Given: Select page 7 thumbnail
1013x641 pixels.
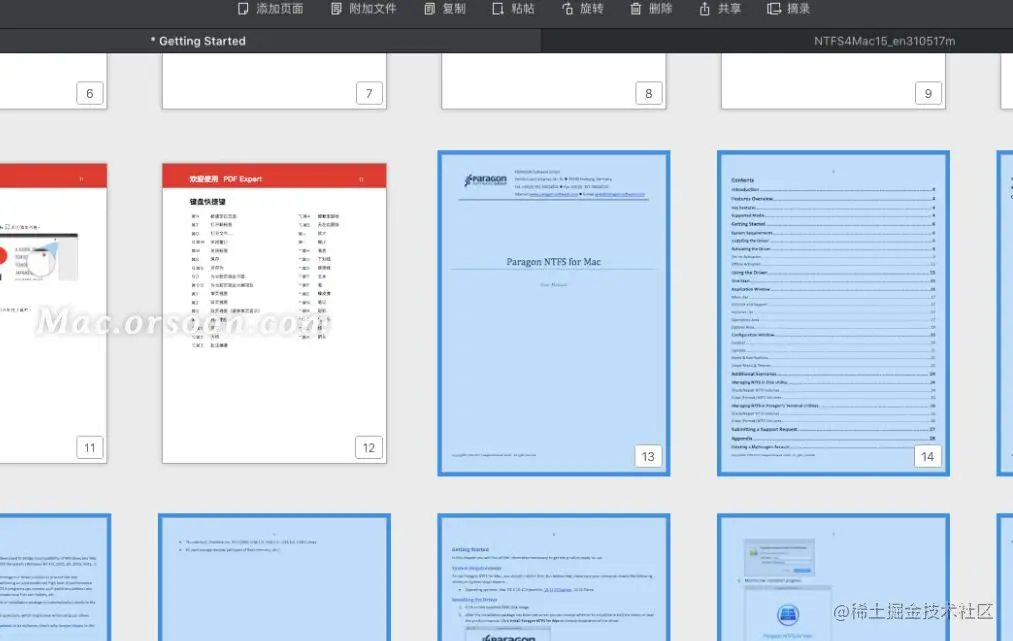Looking at the screenshot, I should pos(274,81).
